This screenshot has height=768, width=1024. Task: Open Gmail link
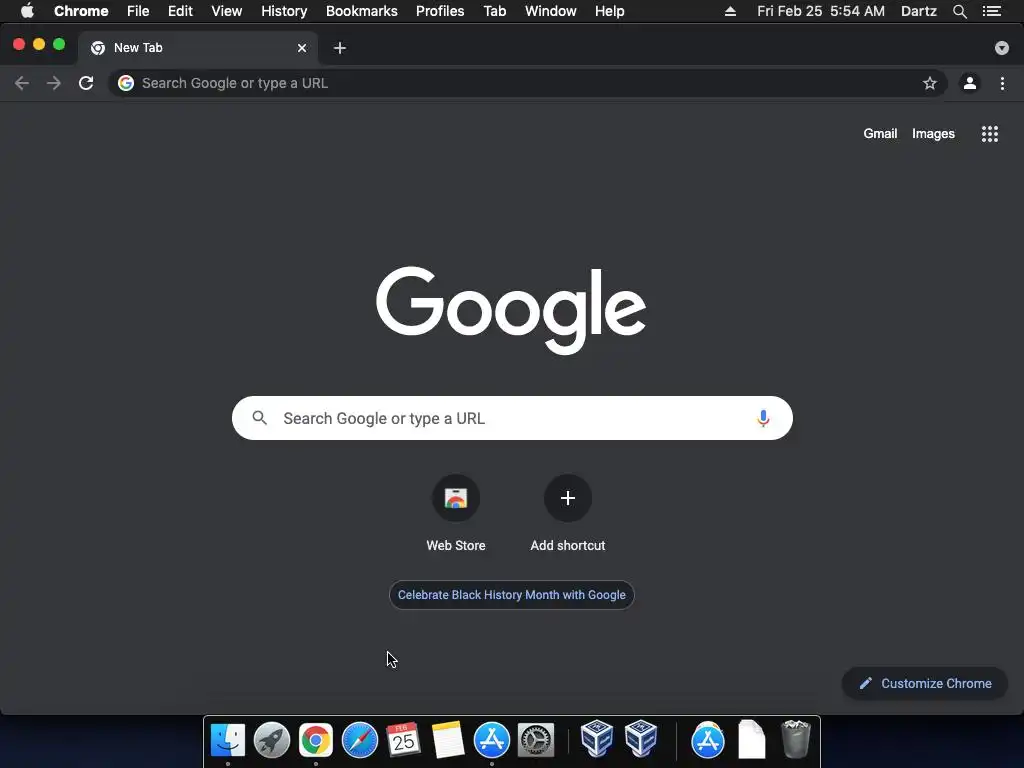coord(880,133)
